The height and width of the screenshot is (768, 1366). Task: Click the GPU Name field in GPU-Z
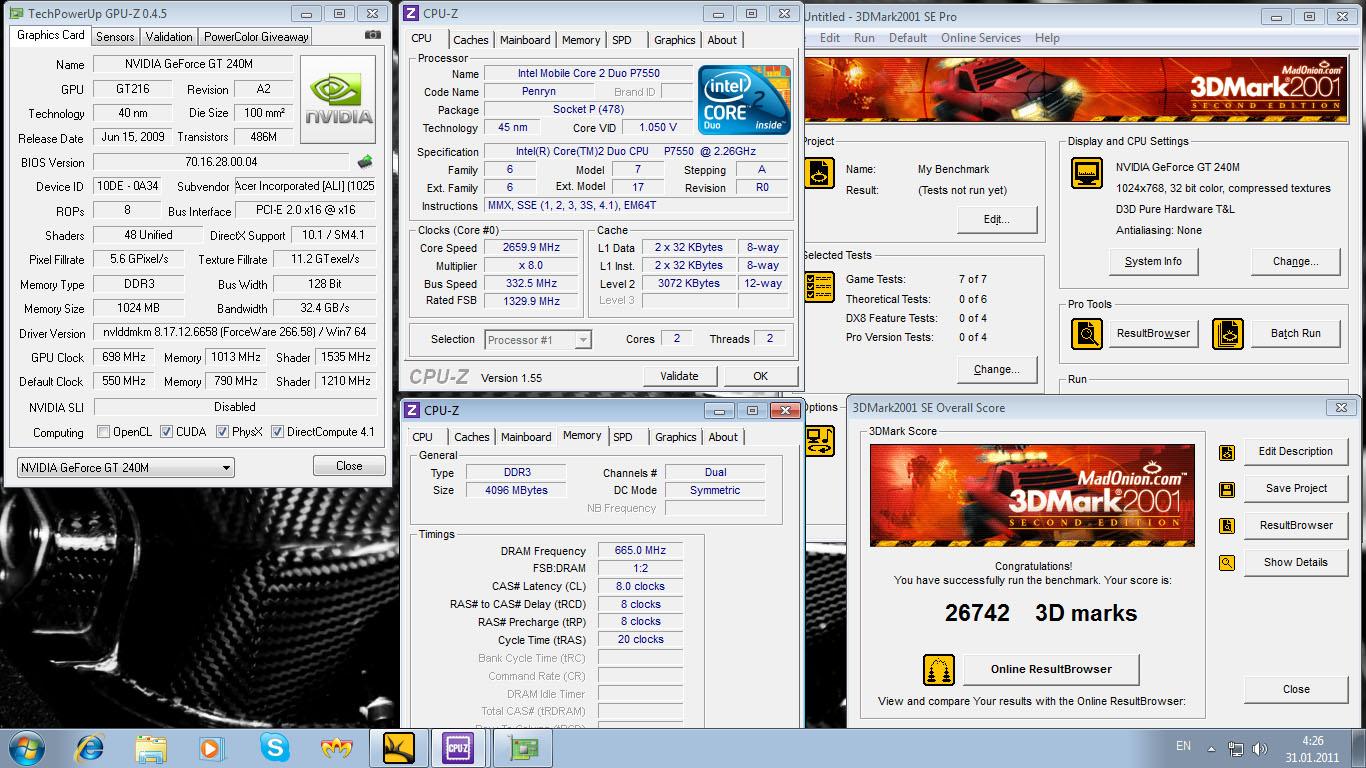[x=193, y=64]
